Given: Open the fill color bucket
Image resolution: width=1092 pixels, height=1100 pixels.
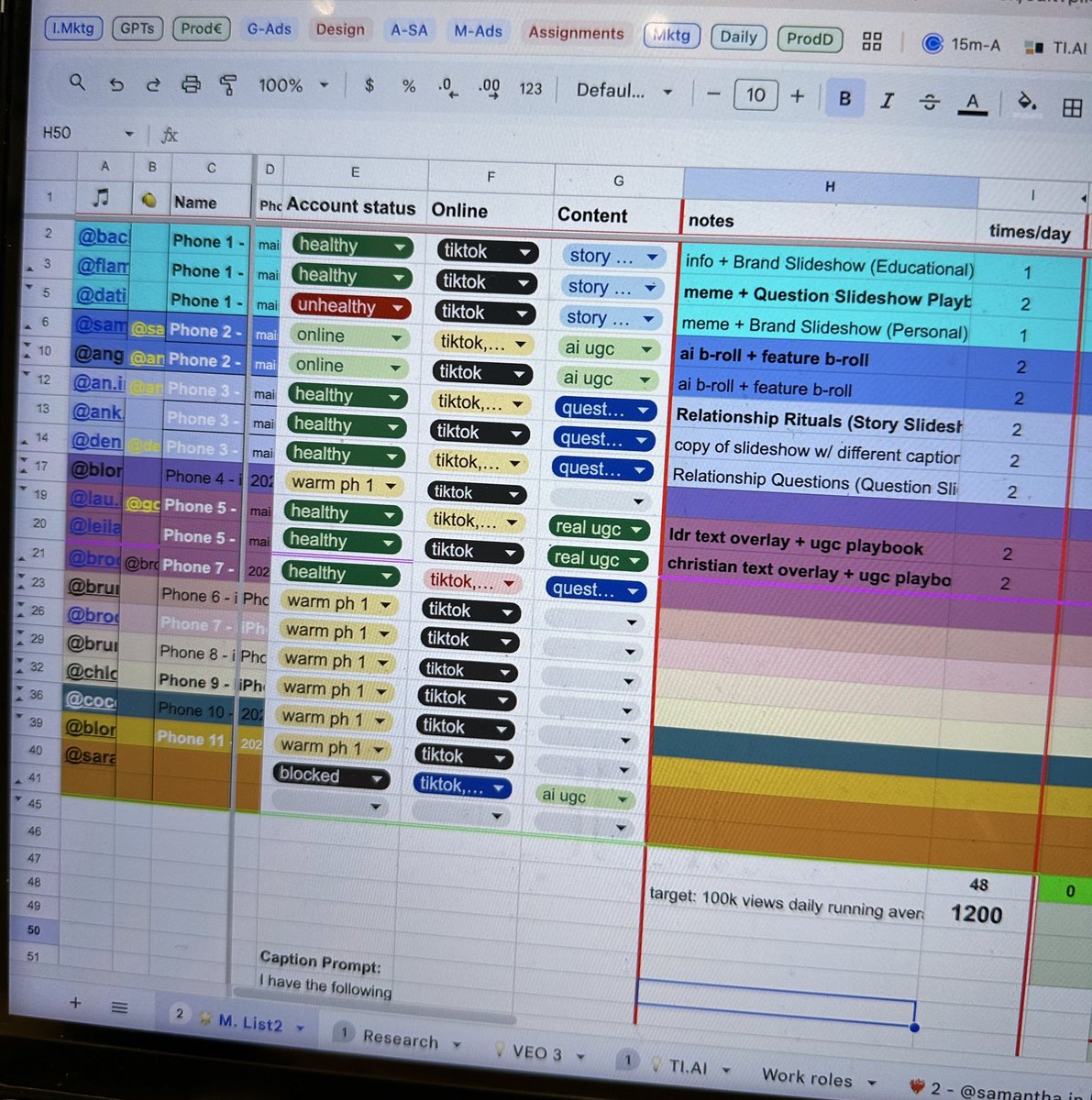Looking at the screenshot, I should tap(1027, 103).
